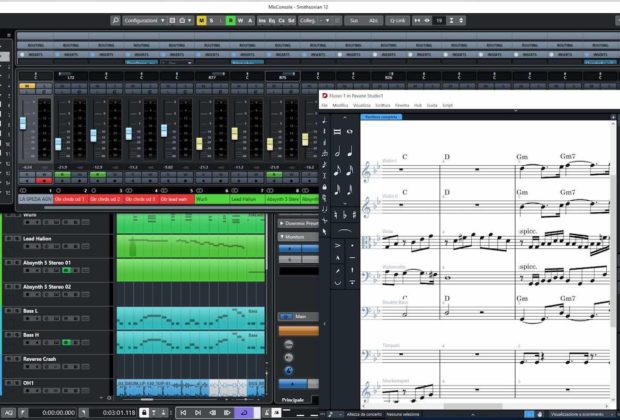The height and width of the screenshot is (420, 620).
Task: Toggle global Solo (S) in MixConsole toolbar
Action: (x=212, y=21)
